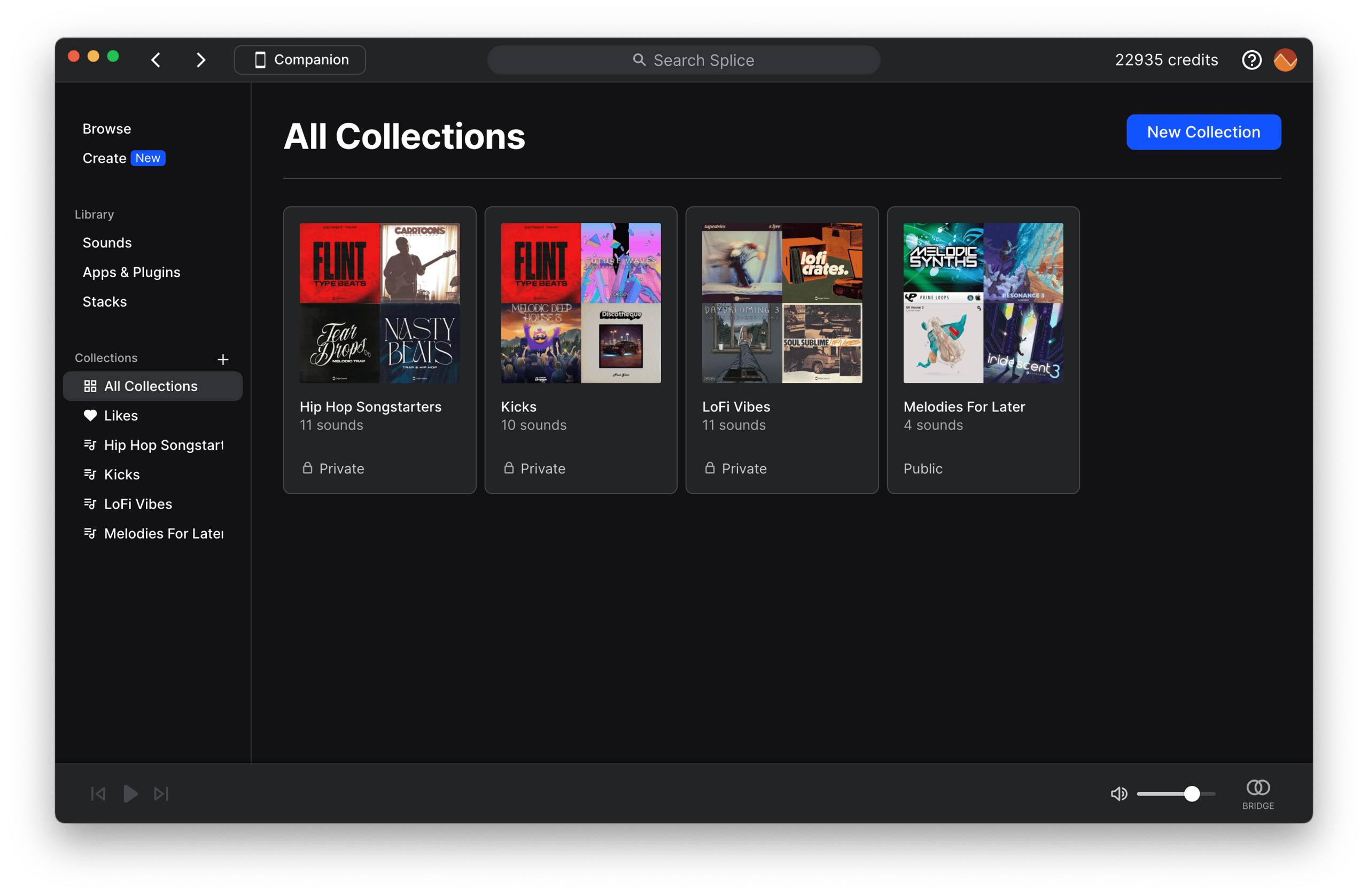Click the All Collections grid icon
Screen dimensions: 1368x896
pos(90,386)
